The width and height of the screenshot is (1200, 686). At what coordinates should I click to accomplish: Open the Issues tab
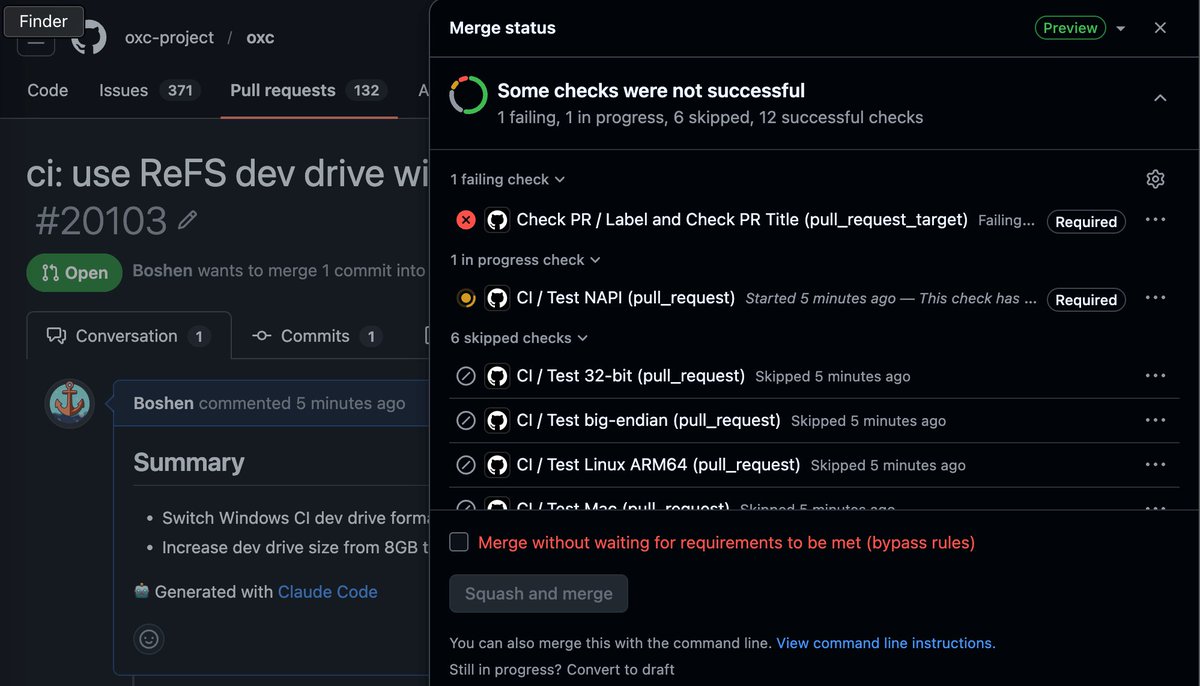pyautogui.click(x=149, y=90)
